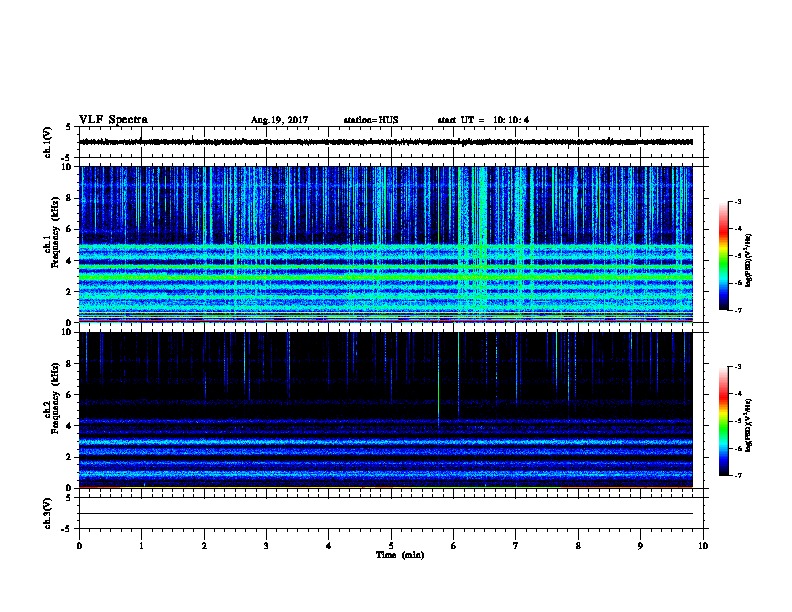Click the "VLF Spectra" plot title
This screenshot has height=612, width=792.
tap(113, 120)
